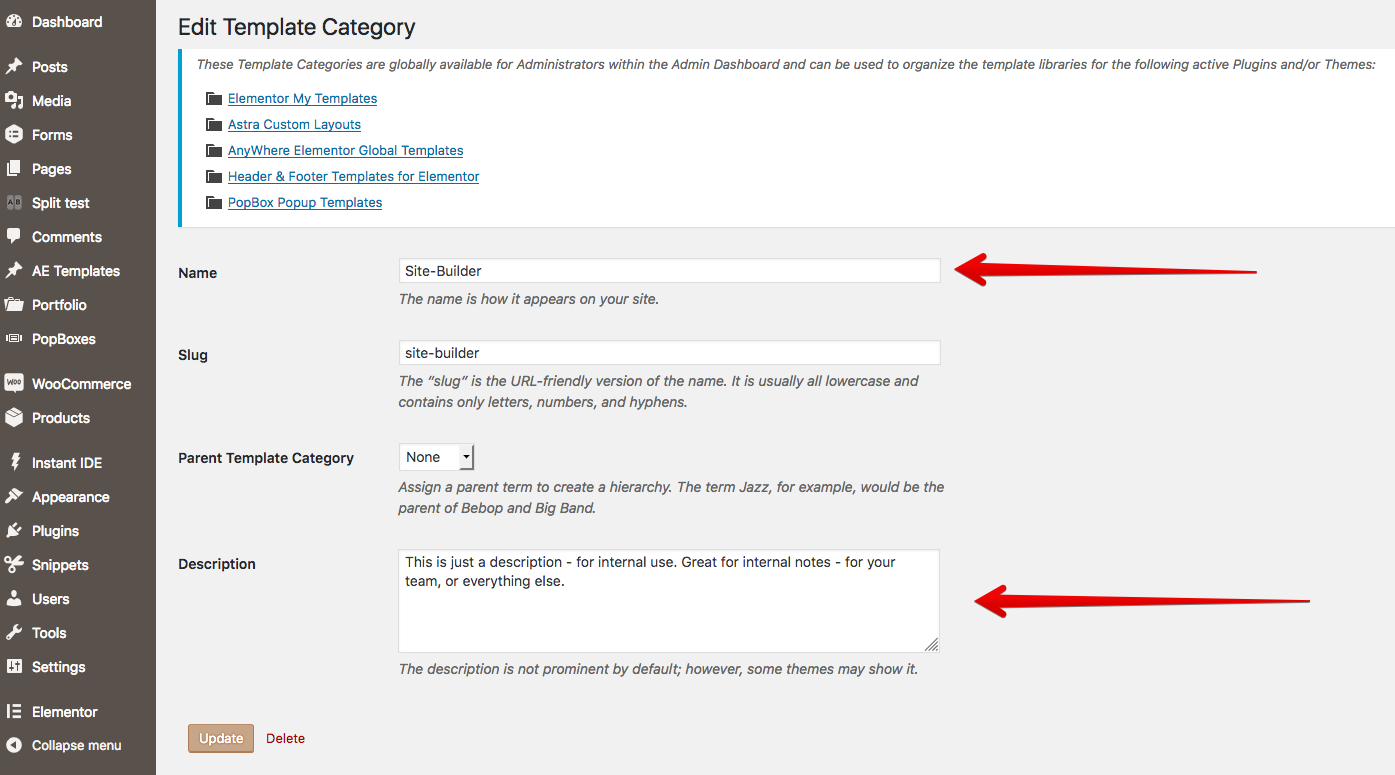Viewport: 1395px width, 775px height.
Task: Click the Collapse menu arrow icon
Action: pos(14,745)
